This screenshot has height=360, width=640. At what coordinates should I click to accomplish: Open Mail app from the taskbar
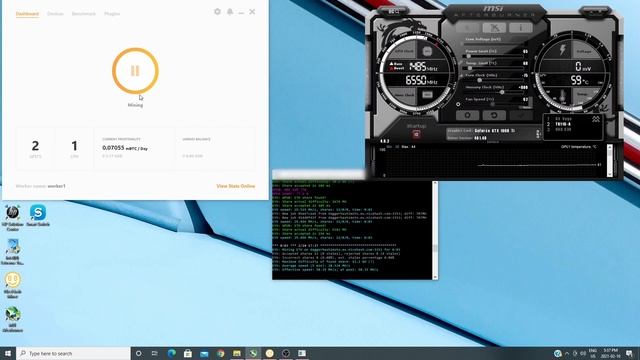(x=204, y=353)
